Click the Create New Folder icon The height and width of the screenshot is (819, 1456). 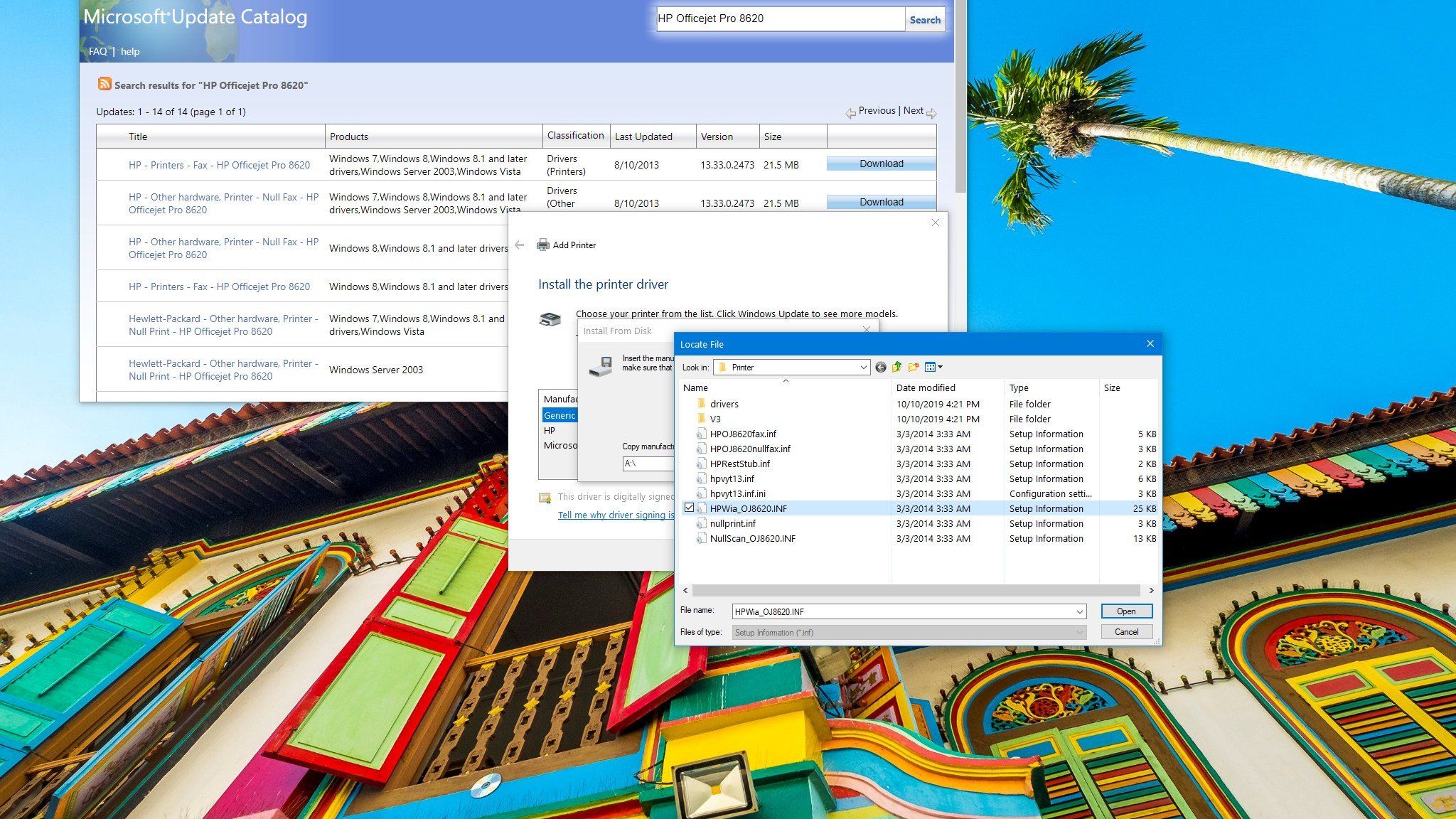pos(914,368)
